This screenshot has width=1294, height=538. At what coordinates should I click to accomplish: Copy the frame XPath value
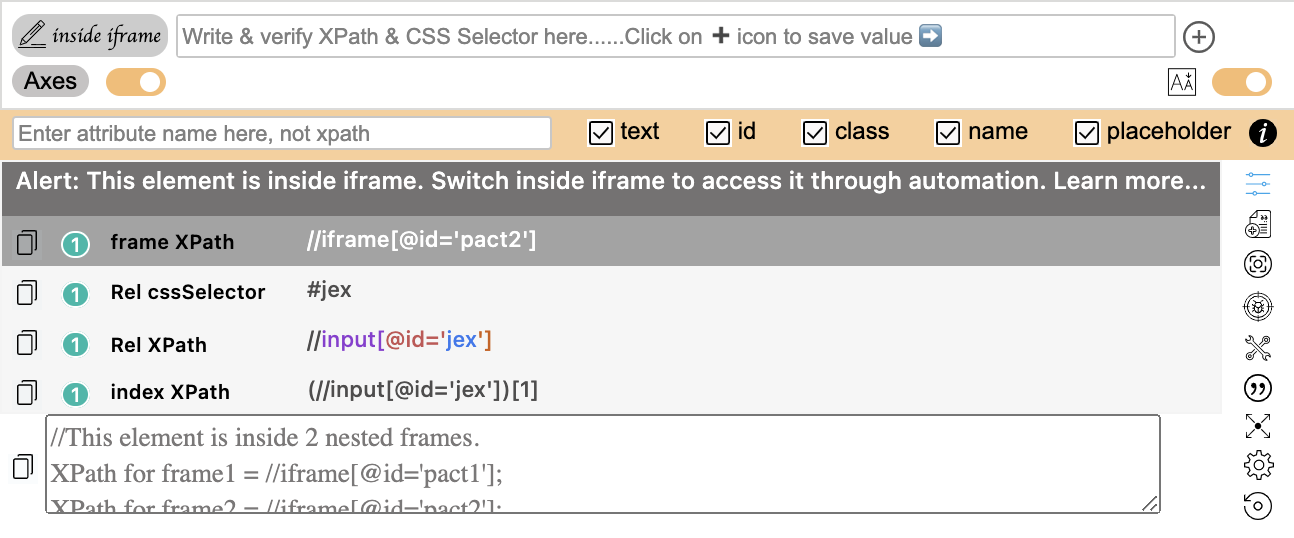click(27, 242)
